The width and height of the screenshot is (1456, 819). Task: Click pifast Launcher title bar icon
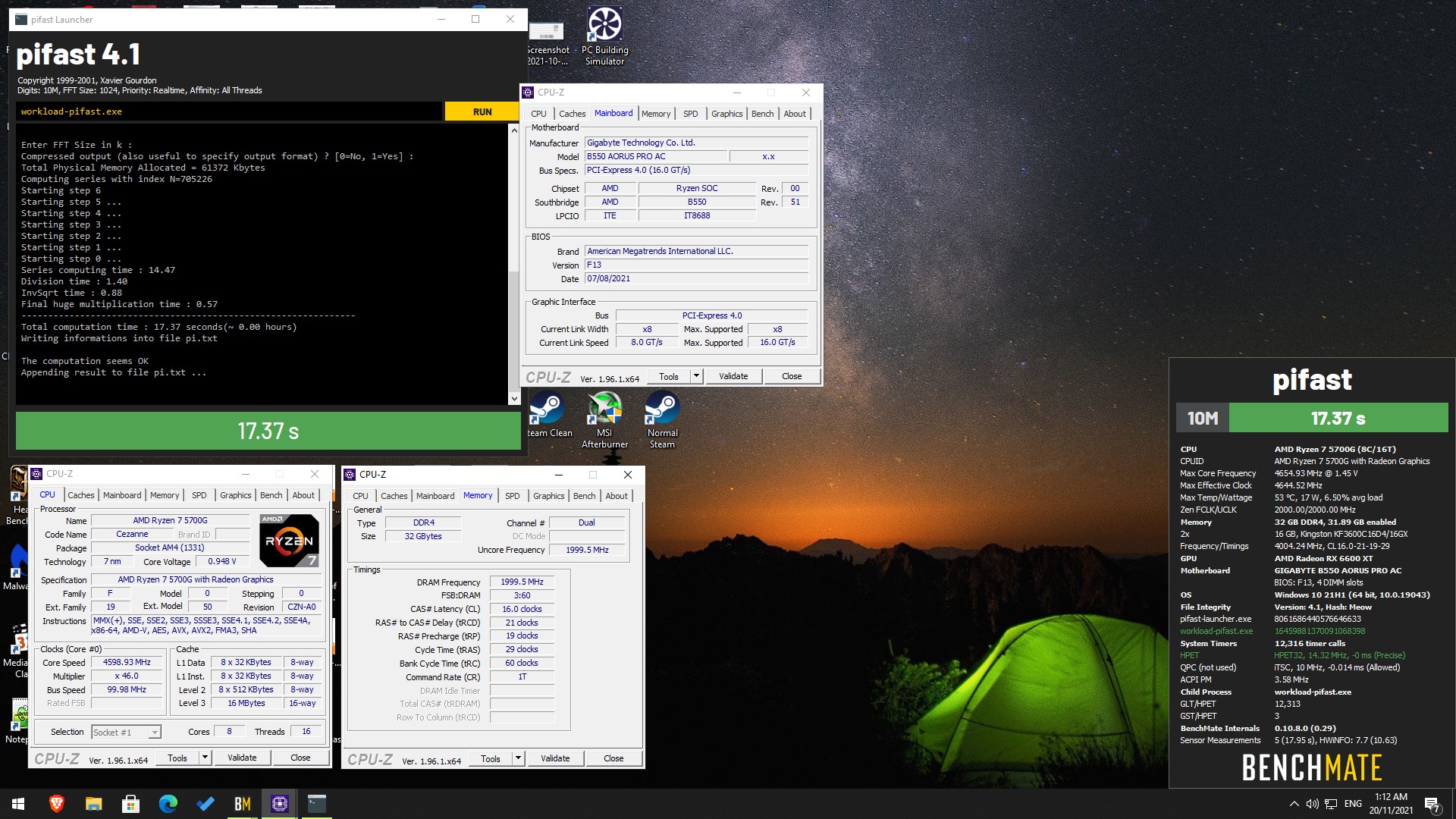pos(21,20)
